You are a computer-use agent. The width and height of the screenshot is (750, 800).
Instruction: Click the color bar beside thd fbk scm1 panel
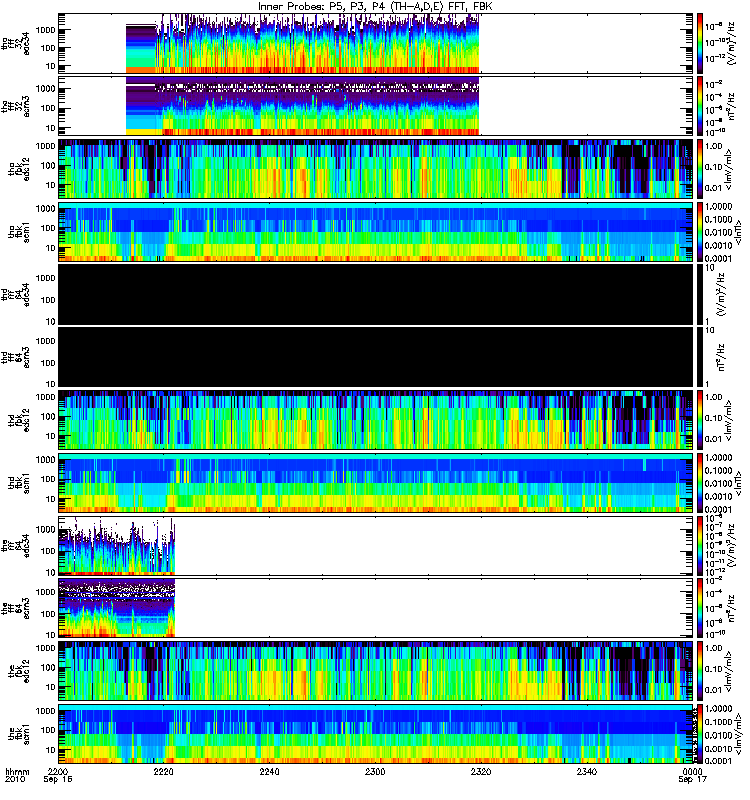tap(700, 483)
